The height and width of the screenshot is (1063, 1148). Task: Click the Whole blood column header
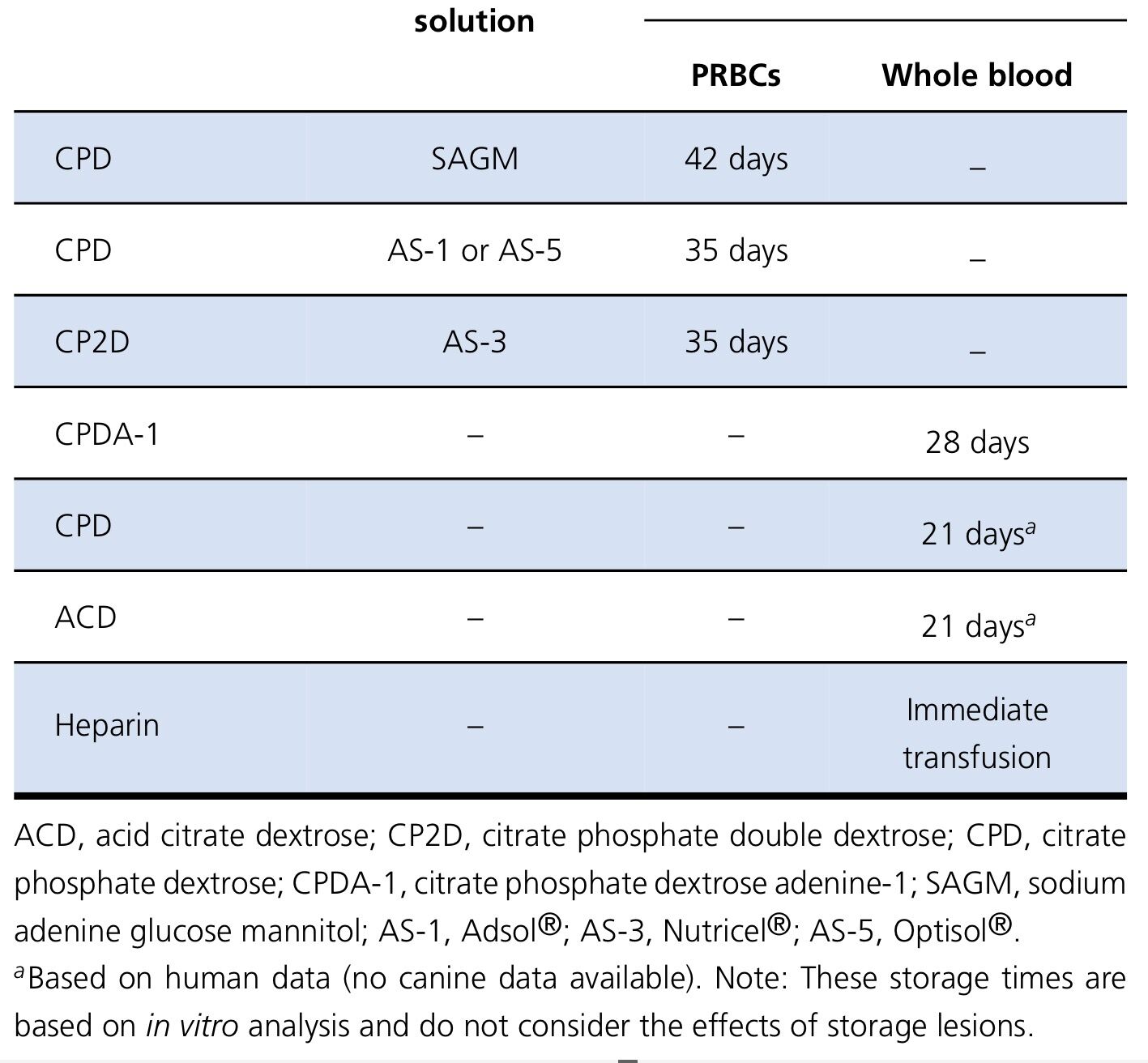pos(977,75)
